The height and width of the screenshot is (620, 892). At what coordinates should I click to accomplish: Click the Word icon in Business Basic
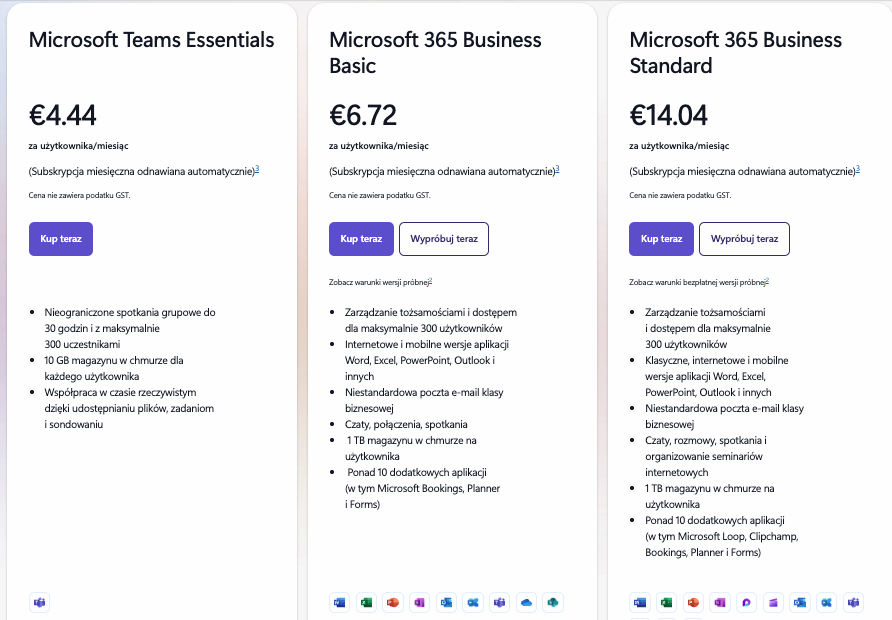[x=340, y=602]
